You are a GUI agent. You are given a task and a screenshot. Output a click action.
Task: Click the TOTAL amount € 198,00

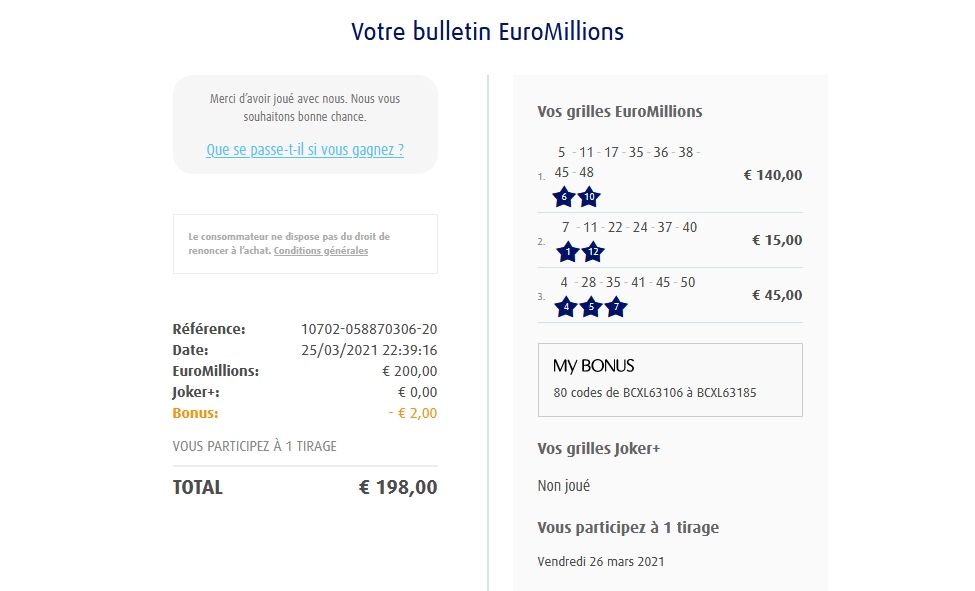pos(398,488)
